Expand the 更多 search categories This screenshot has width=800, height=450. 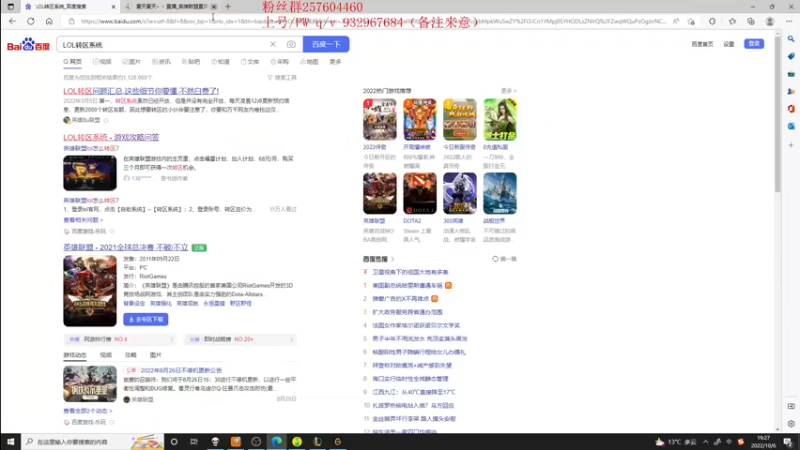click(x=335, y=62)
